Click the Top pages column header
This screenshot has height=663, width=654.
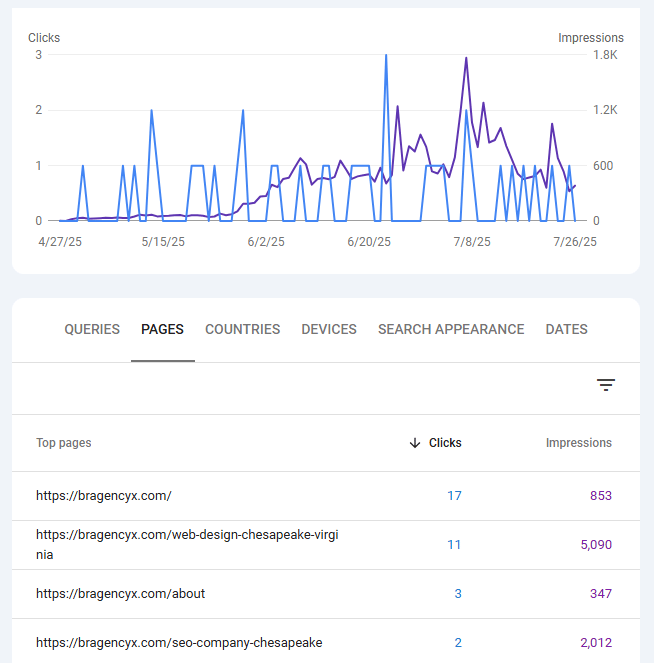63,443
